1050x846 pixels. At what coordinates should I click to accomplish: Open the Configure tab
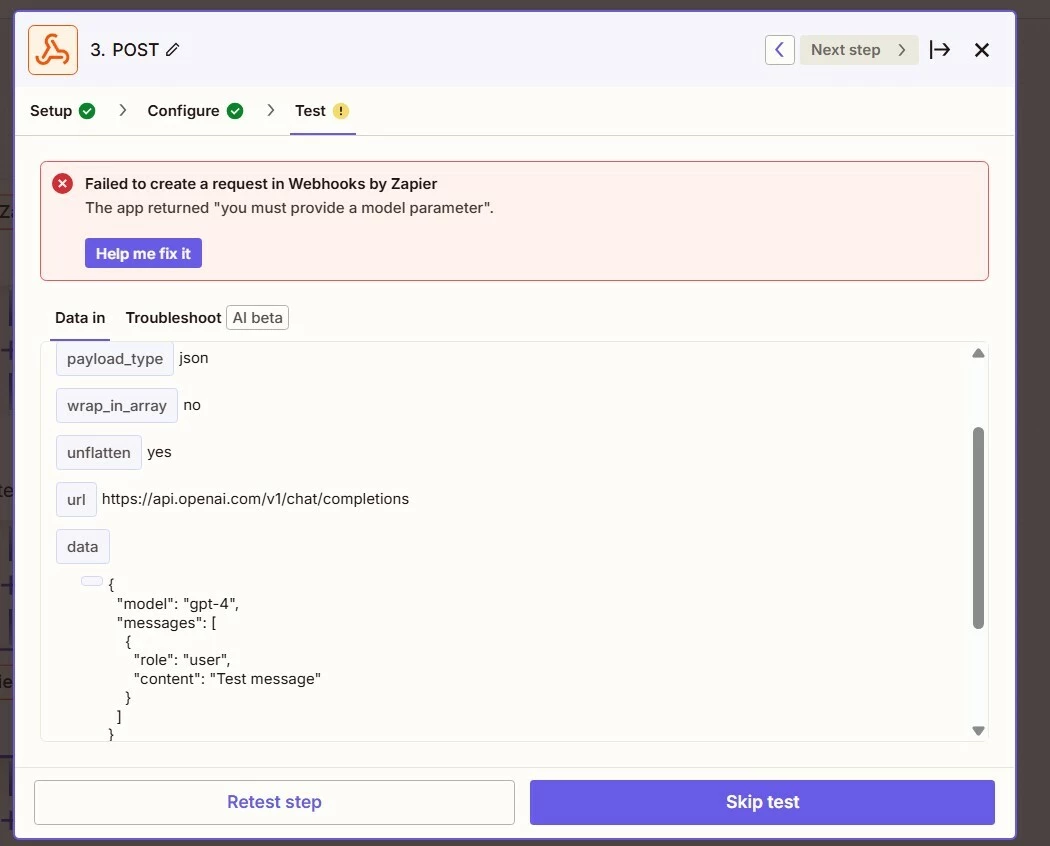pos(195,111)
